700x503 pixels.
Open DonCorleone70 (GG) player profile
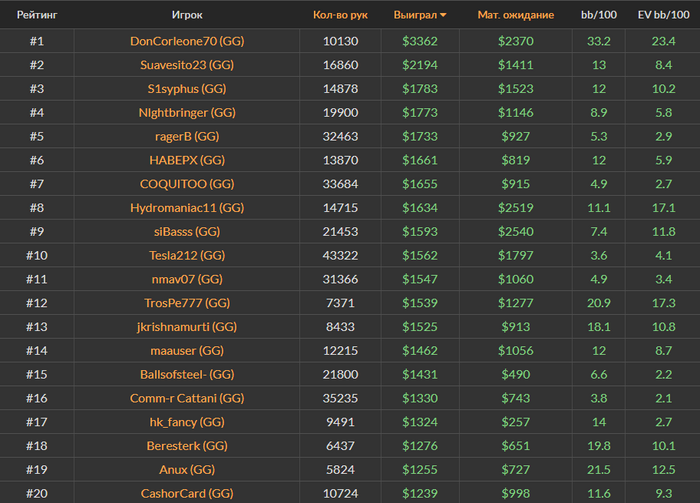coord(187,41)
